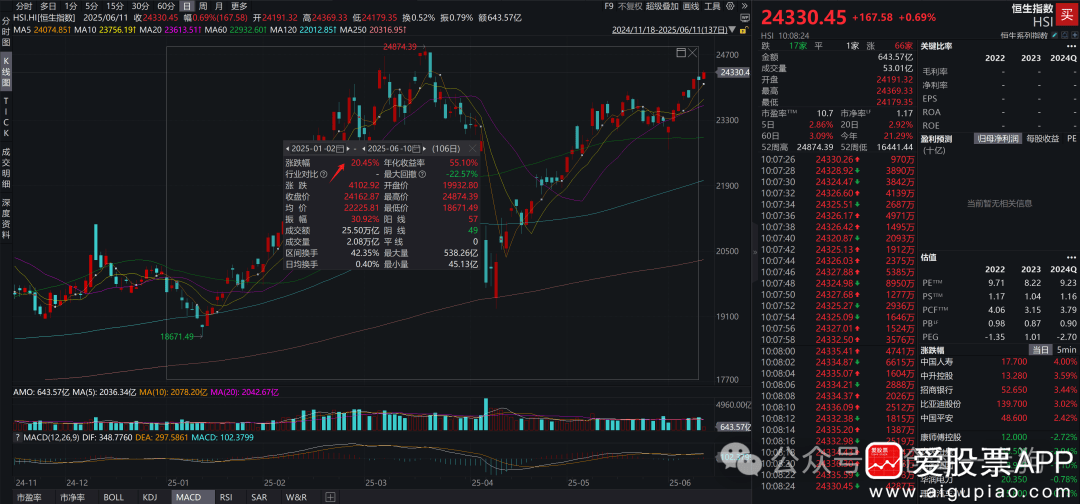The image size is (1080, 504).
Task: Select 月 monthly period
Action: [218, 6]
